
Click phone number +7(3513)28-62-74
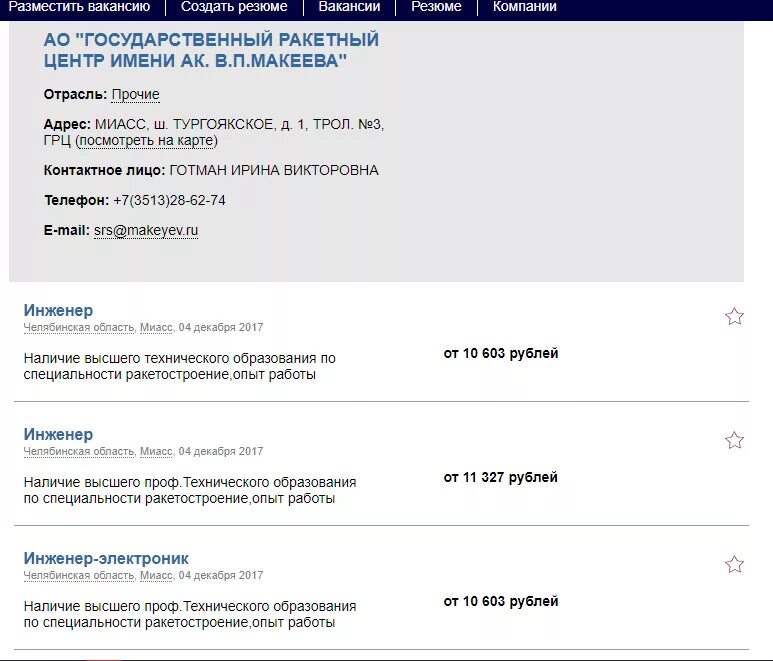coord(170,200)
